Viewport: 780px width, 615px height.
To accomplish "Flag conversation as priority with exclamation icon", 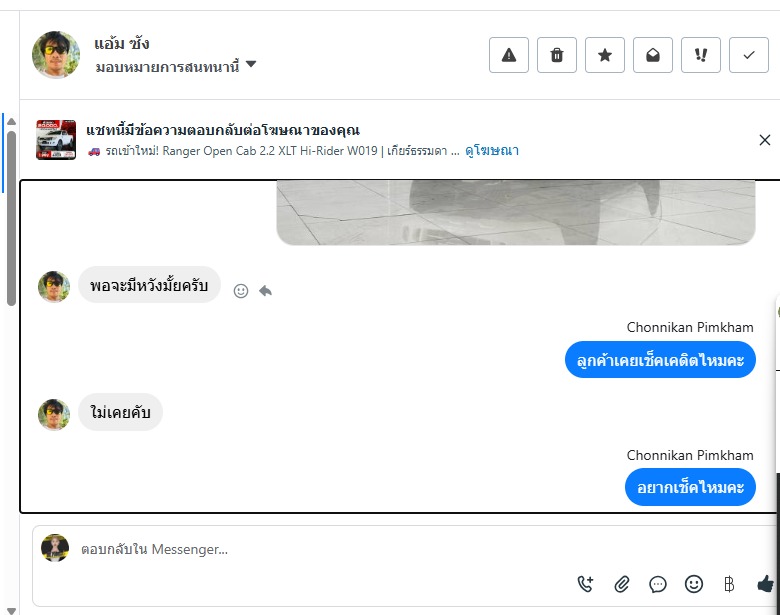I will point(701,56).
